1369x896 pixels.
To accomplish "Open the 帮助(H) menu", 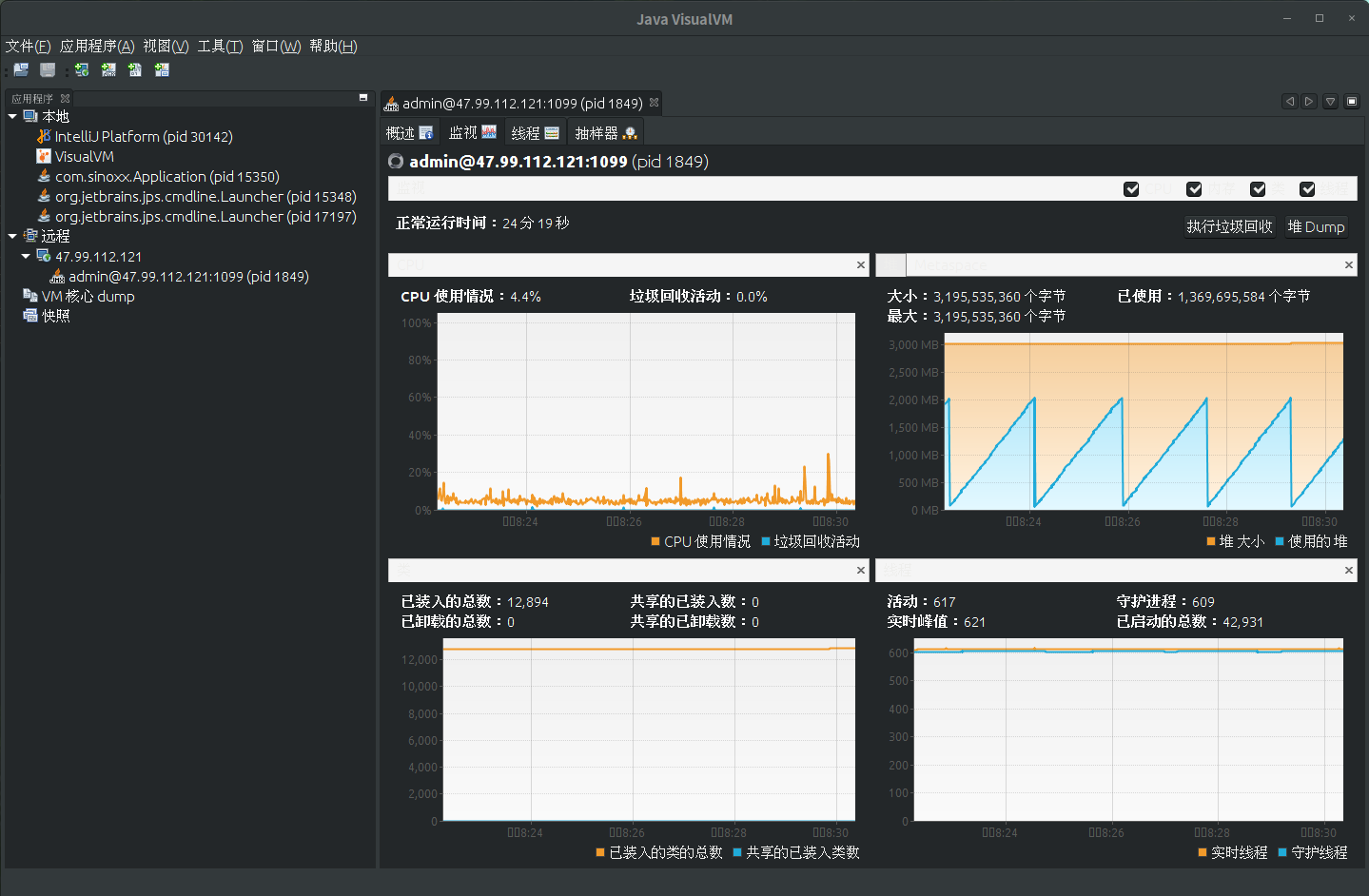I will (x=333, y=46).
